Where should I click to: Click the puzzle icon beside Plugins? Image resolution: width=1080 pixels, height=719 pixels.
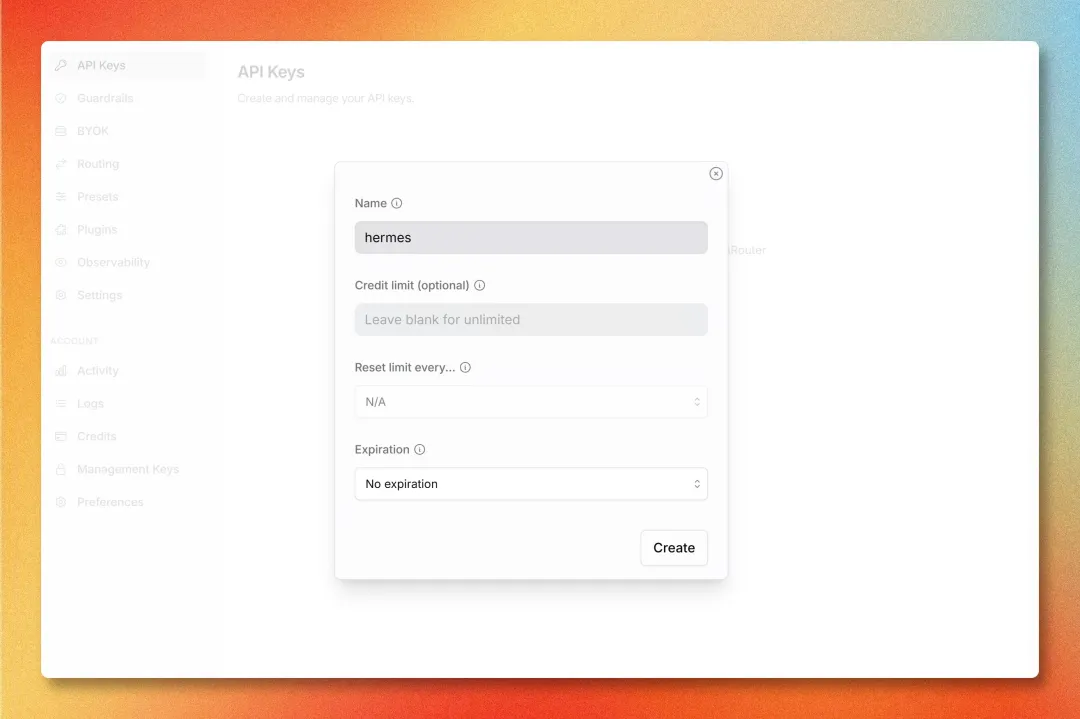click(x=61, y=229)
